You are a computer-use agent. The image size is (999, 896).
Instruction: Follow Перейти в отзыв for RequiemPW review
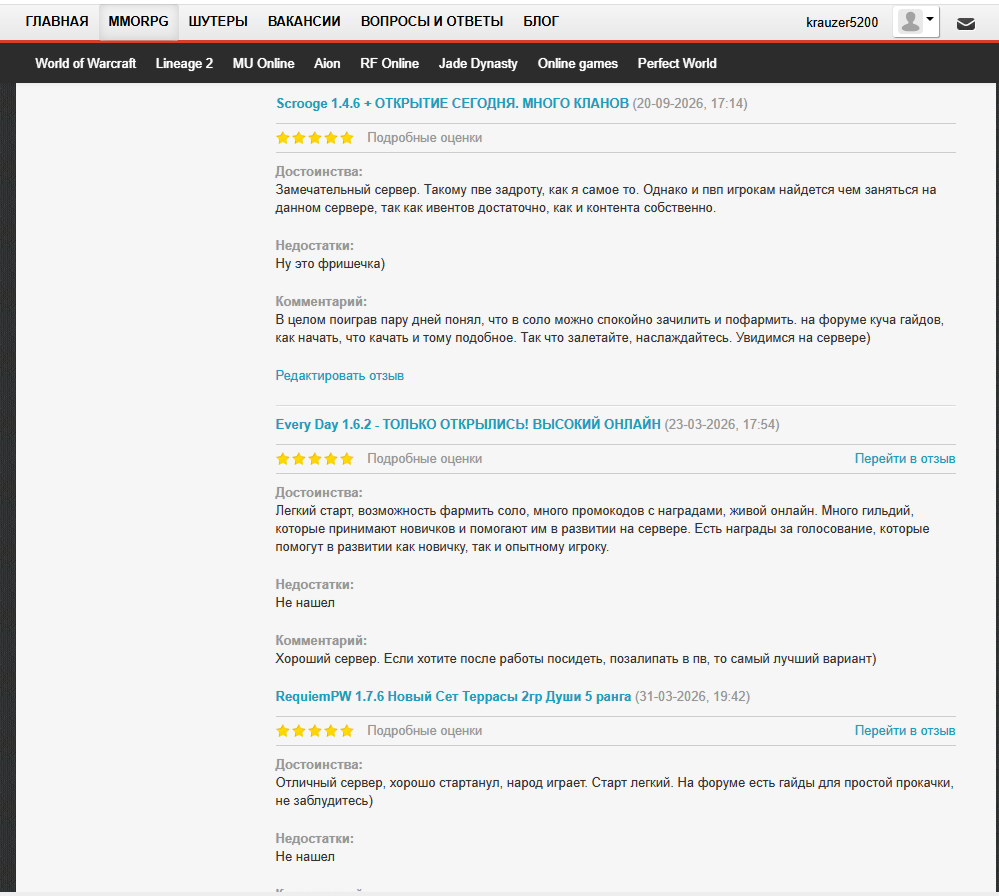pos(905,731)
